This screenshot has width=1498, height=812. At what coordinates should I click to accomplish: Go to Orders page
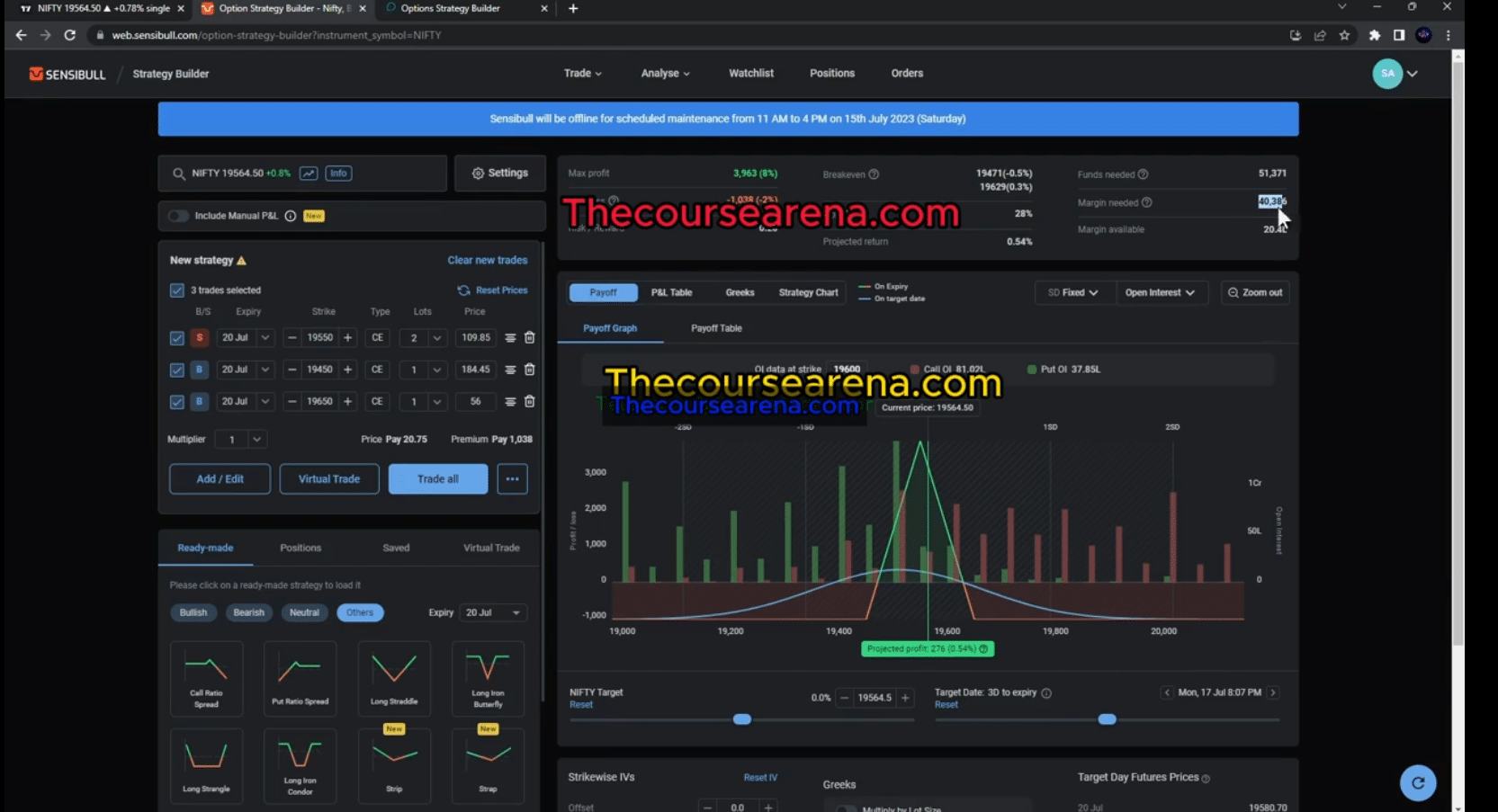click(x=907, y=74)
